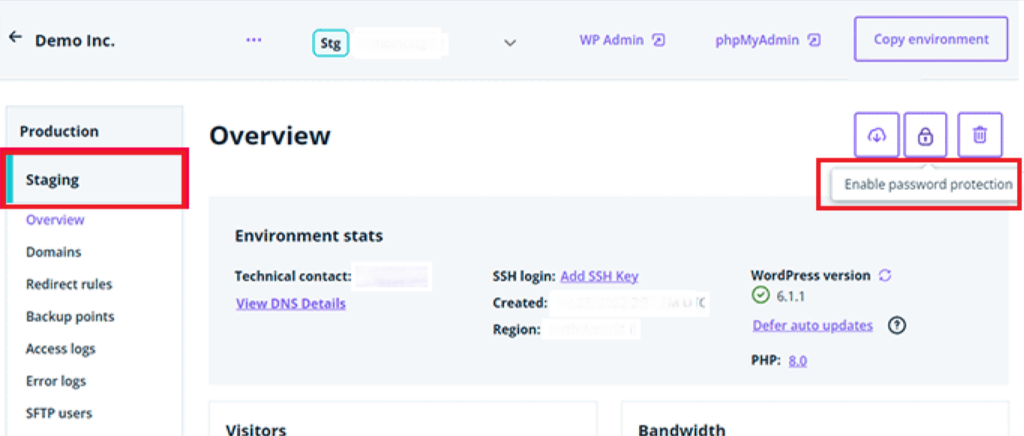Open the Domains sidebar item
1024x436 pixels.
[x=54, y=252]
